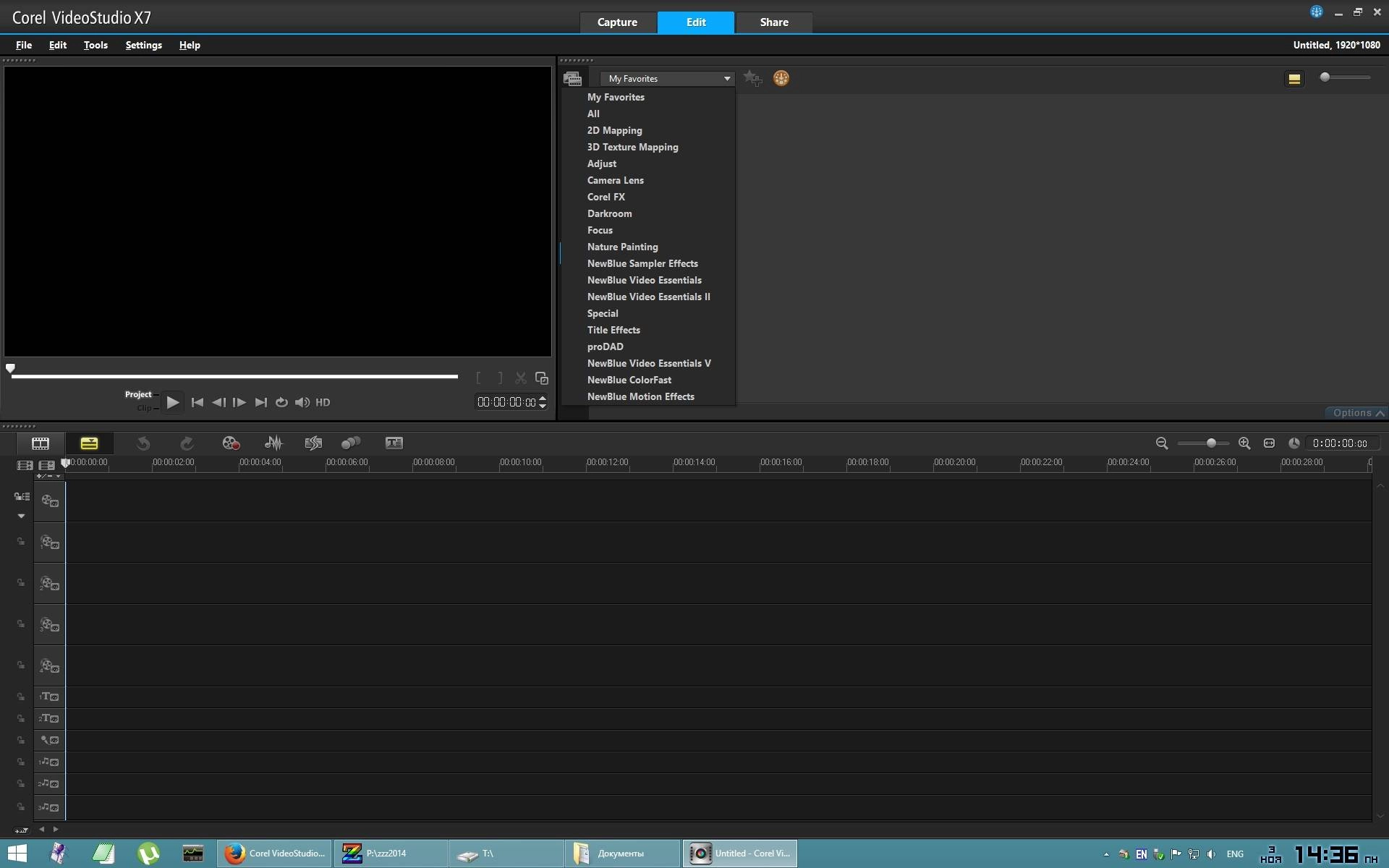This screenshot has width=1389, height=868.
Task: Jump to Home/start of project
Action: [x=197, y=402]
